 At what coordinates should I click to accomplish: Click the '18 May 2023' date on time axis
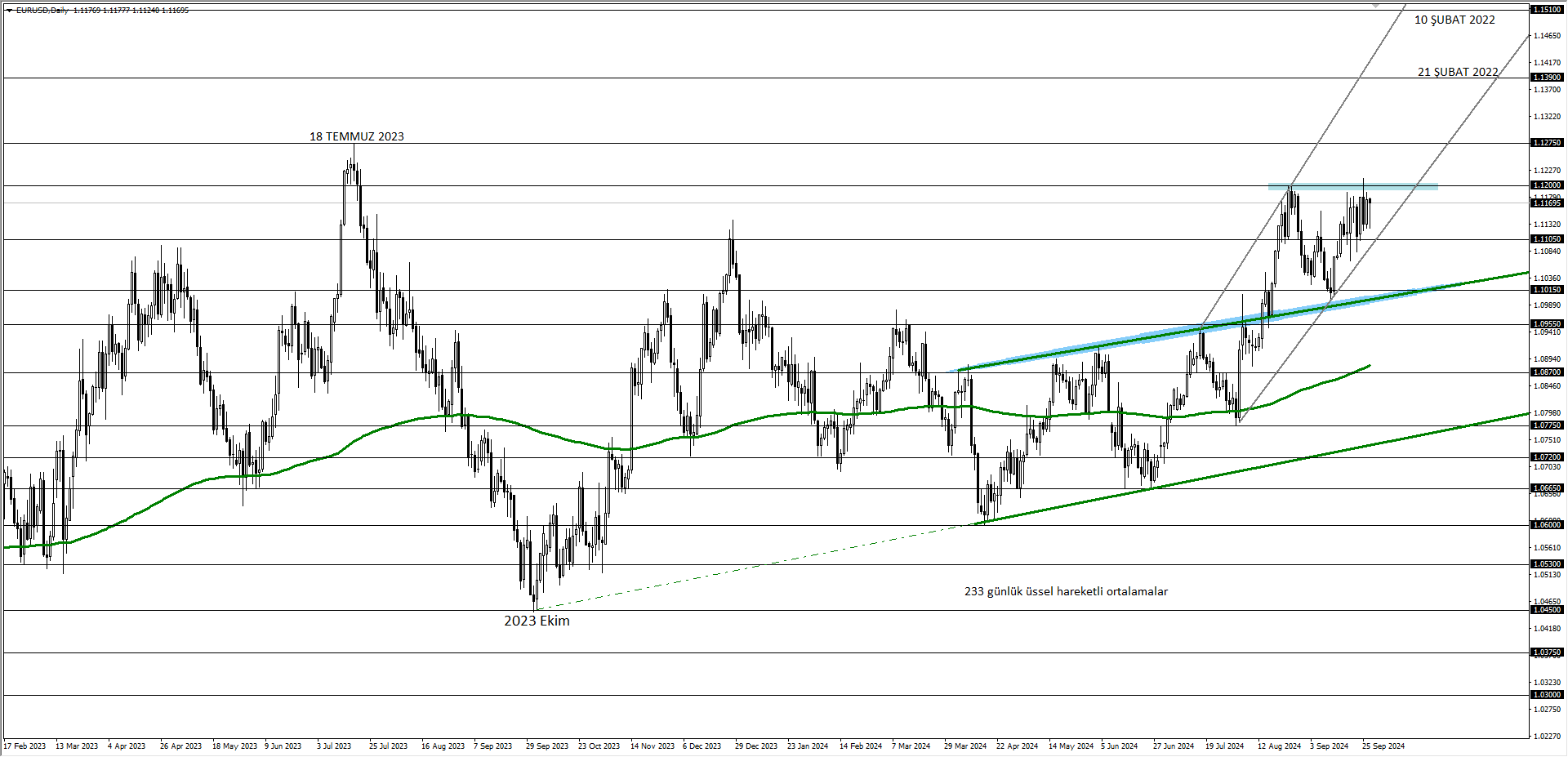pyautogui.click(x=234, y=746)
